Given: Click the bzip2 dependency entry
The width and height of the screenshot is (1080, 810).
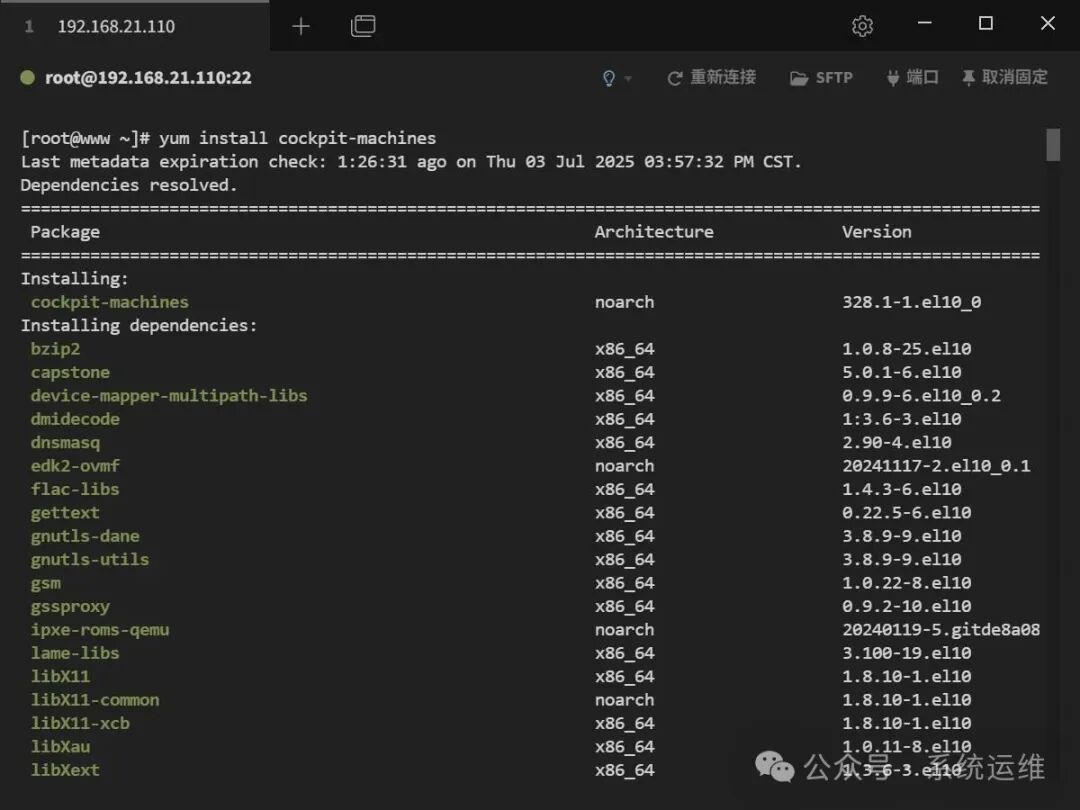Looking at the screenshot, I should click(x=55, y=348).
